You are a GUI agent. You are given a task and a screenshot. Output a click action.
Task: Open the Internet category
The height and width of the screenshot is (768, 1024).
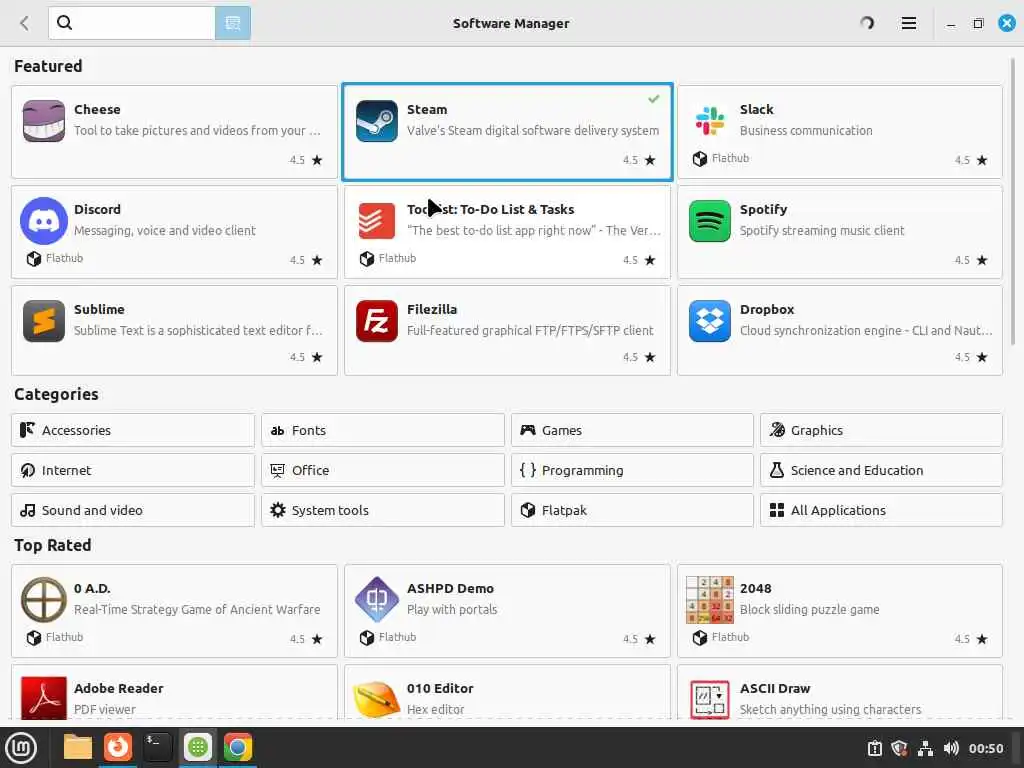click(133, 470)
